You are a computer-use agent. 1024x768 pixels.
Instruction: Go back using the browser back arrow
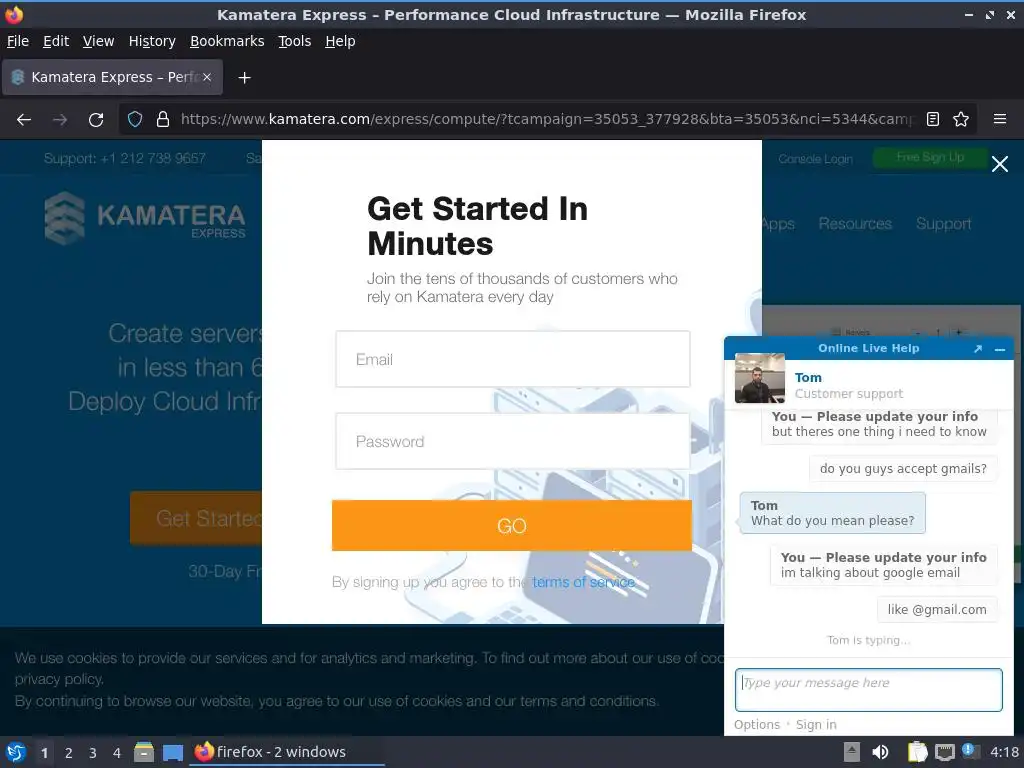click(24, 120)
